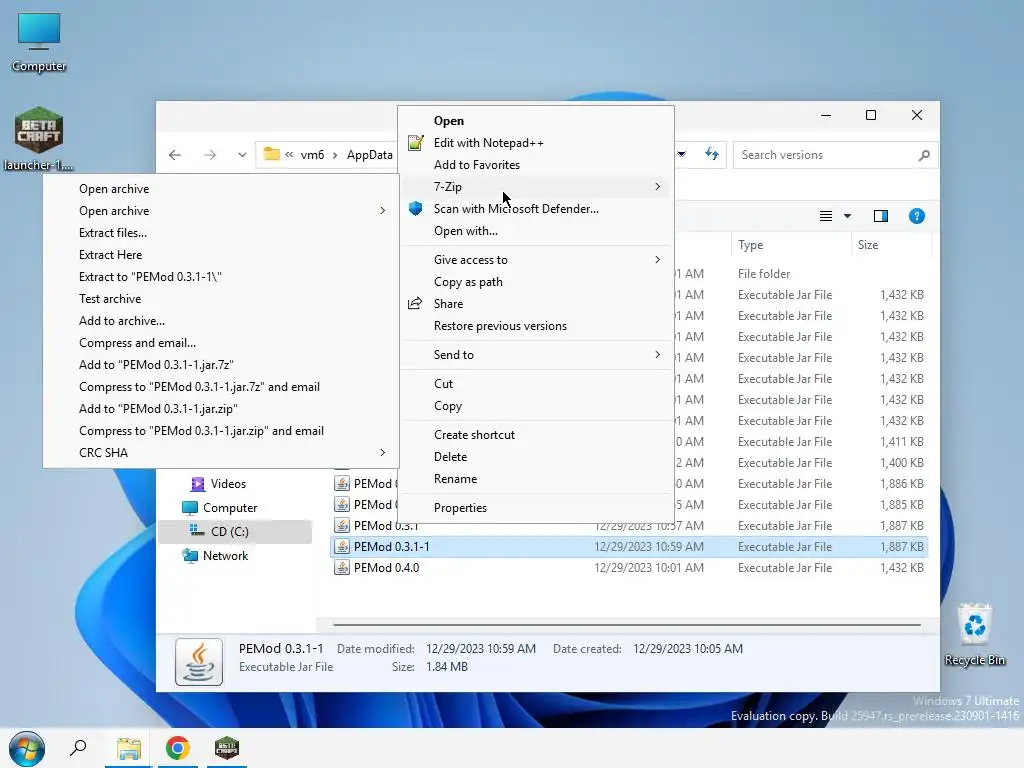Screen dimensions: 1024x768
Task: Click the Defender shield icon
Action: coord(415,208)
